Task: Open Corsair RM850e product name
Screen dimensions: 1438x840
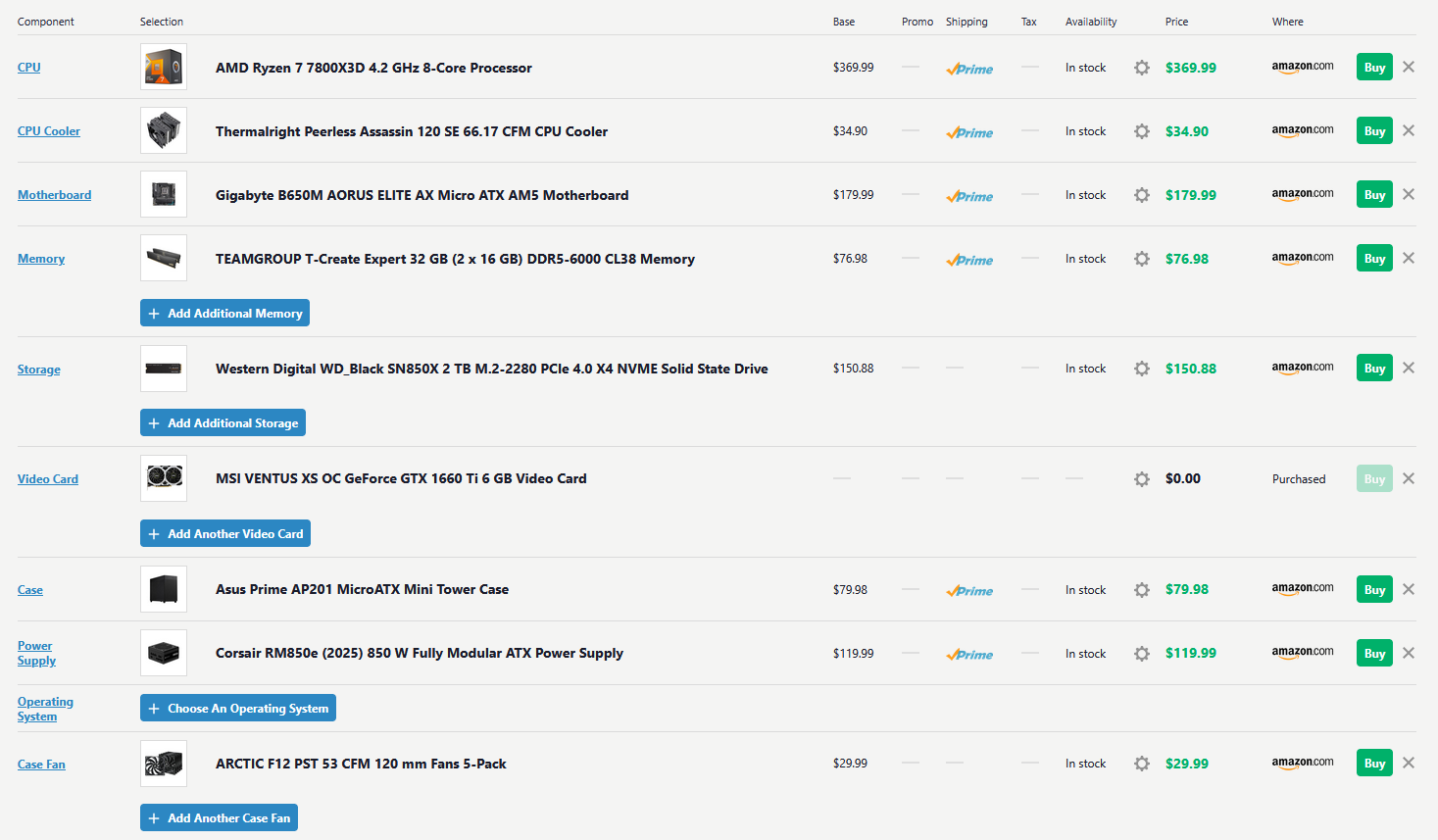Action: tap(420, 653)
